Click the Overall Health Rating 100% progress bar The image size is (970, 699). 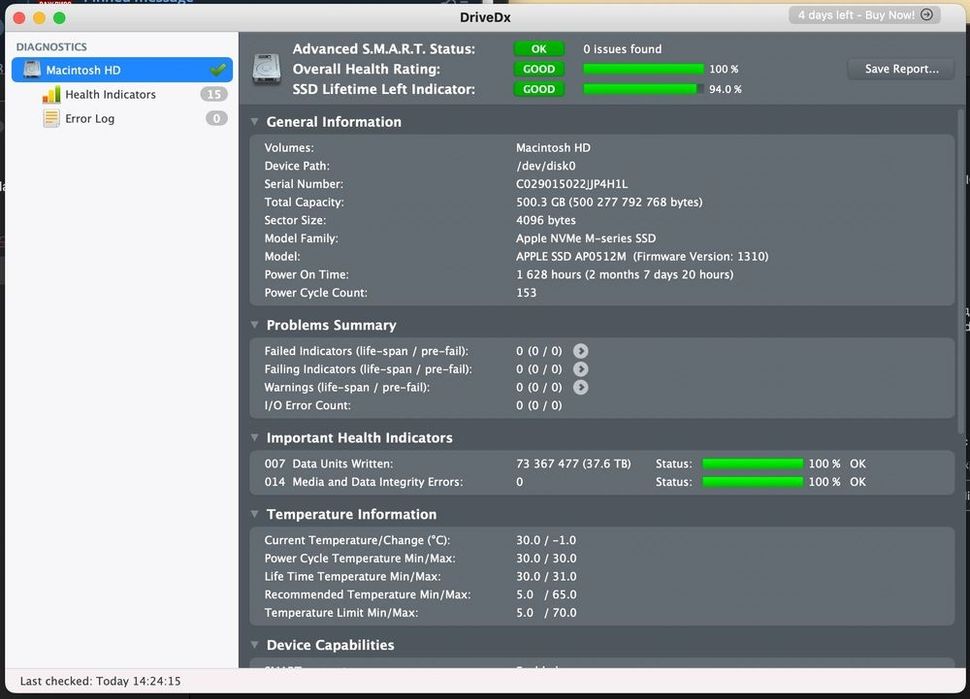643,69
